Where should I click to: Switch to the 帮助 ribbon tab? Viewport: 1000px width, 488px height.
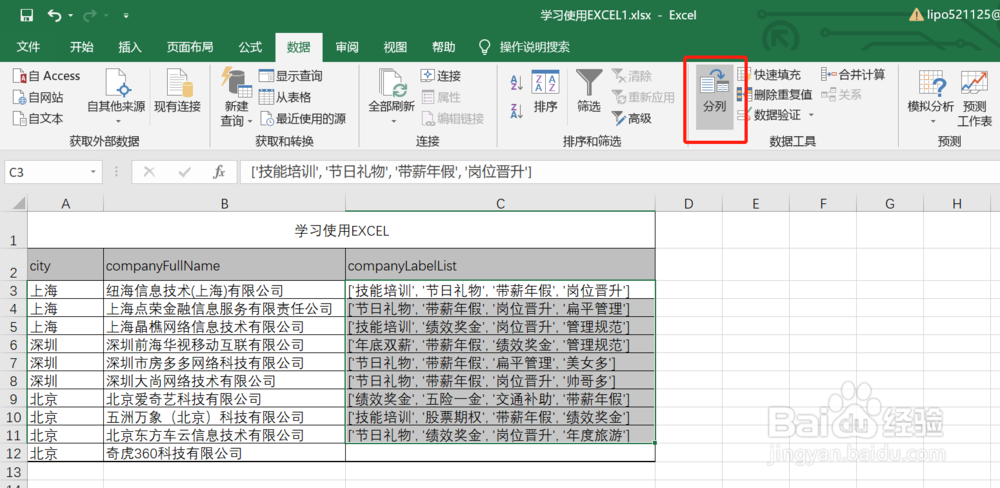pos(444,47)
